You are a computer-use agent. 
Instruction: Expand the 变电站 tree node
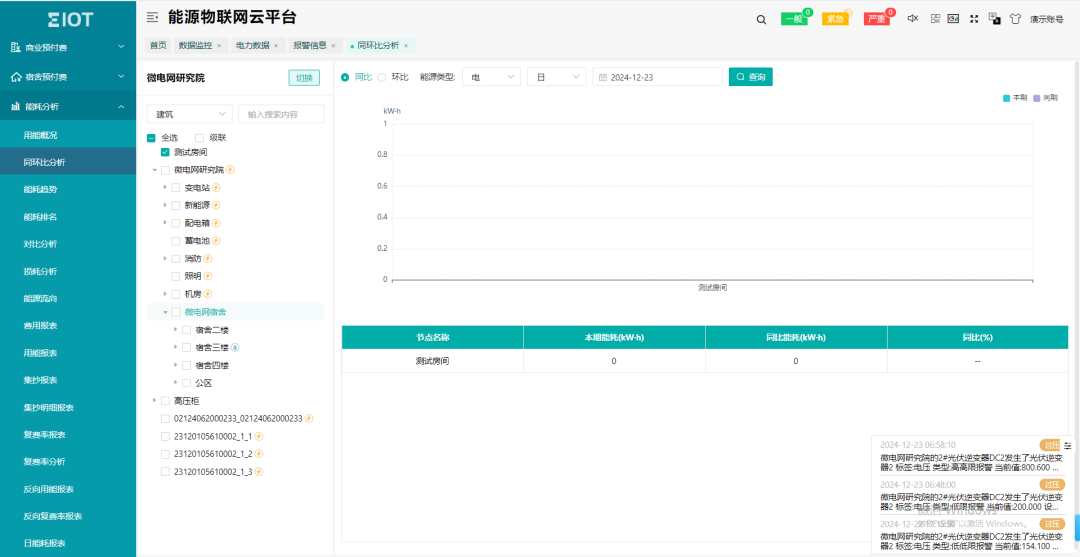[x=165, y=187]
